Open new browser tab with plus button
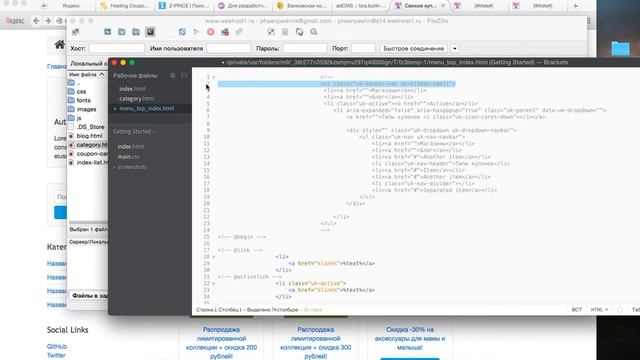 tap(575, 6)
